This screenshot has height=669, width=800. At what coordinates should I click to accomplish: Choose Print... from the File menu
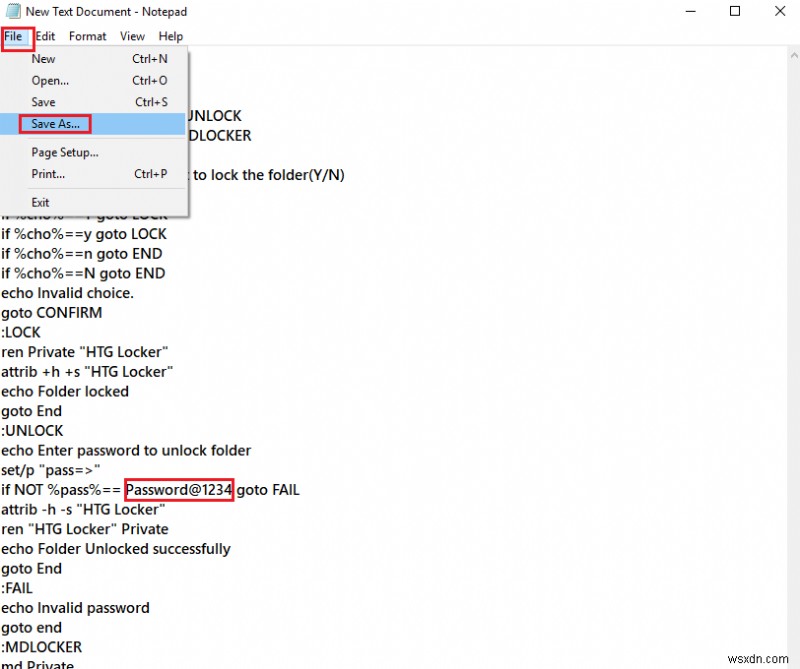tap(93, 174)
